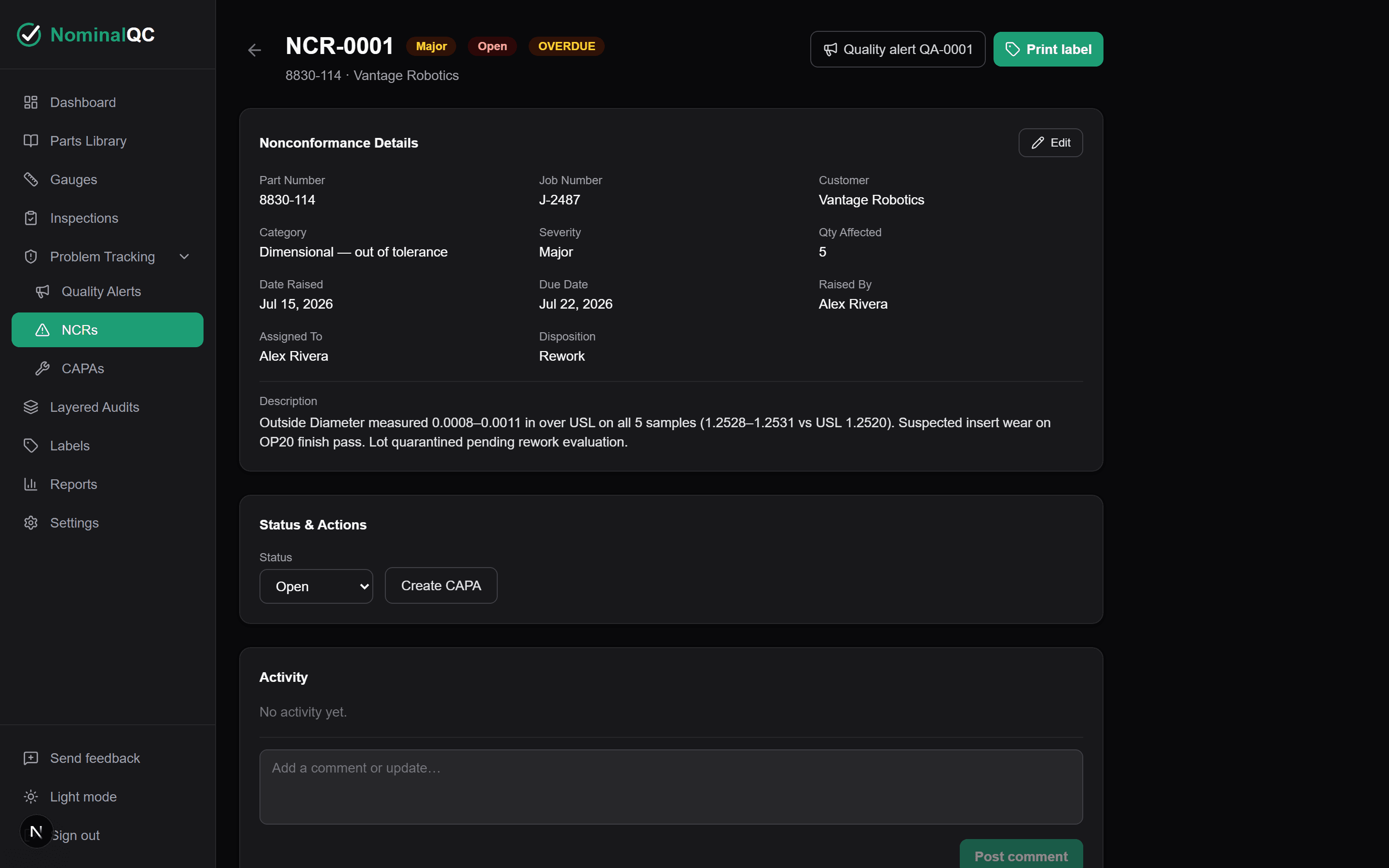Go to Gauges section
This screenshot has width=1389, height=868.
click(x=108, y=179)
